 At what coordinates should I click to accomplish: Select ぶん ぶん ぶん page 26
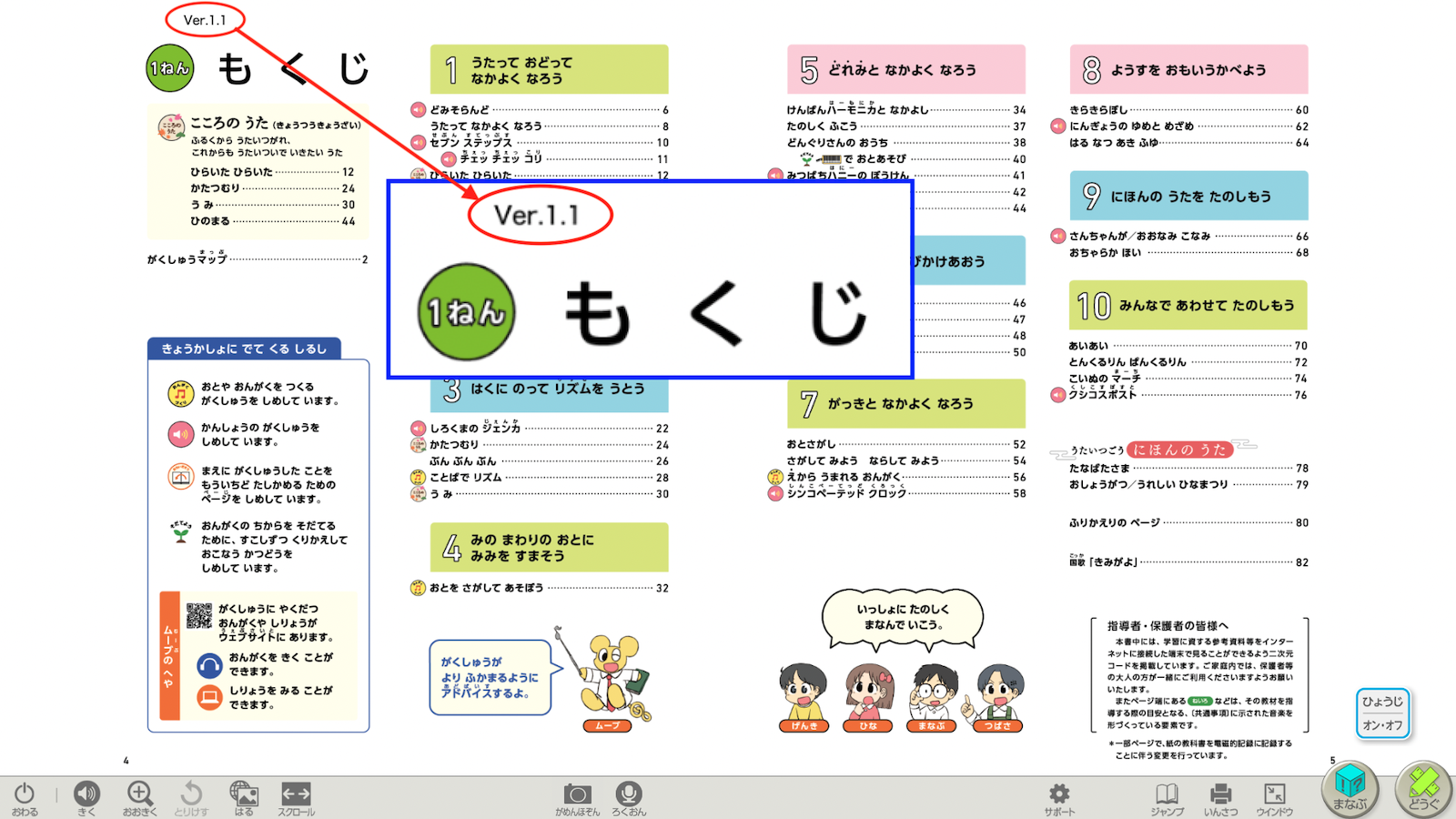[550, 461]
